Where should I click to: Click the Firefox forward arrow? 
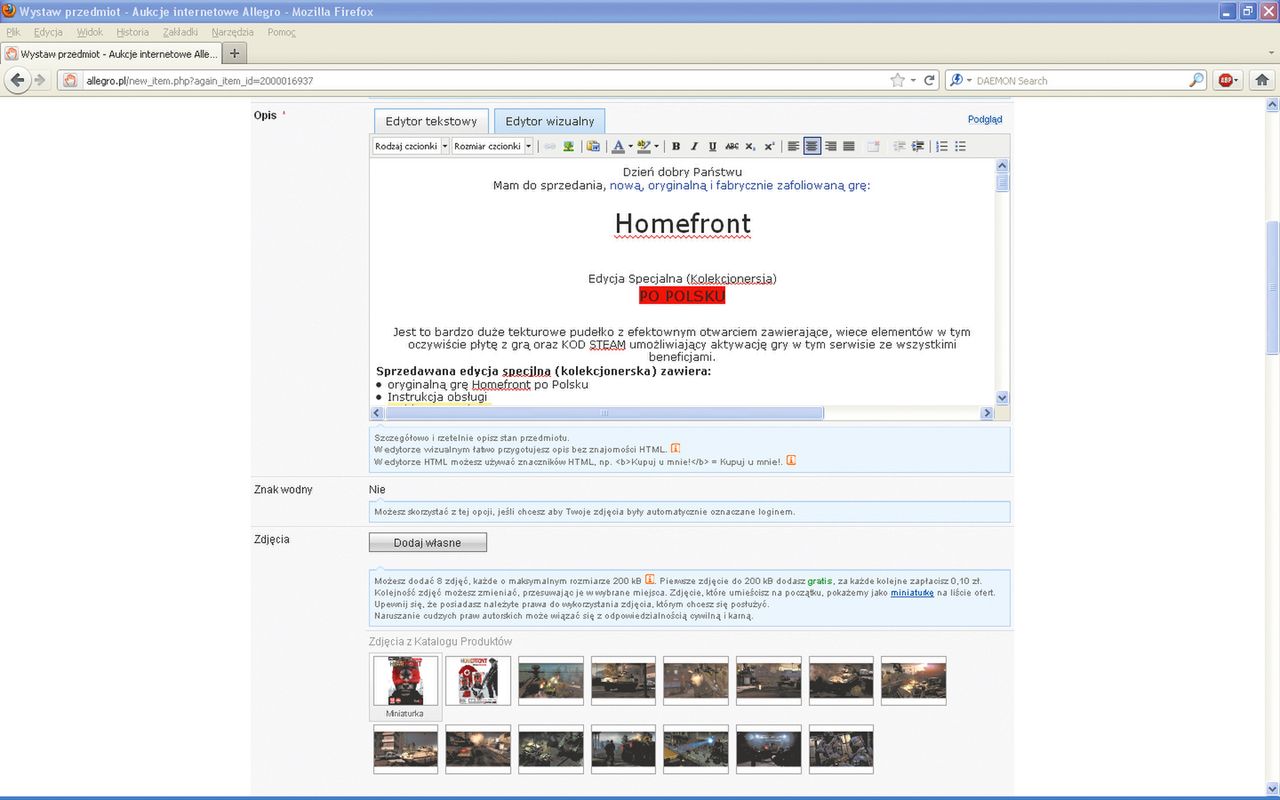(40, 80)
